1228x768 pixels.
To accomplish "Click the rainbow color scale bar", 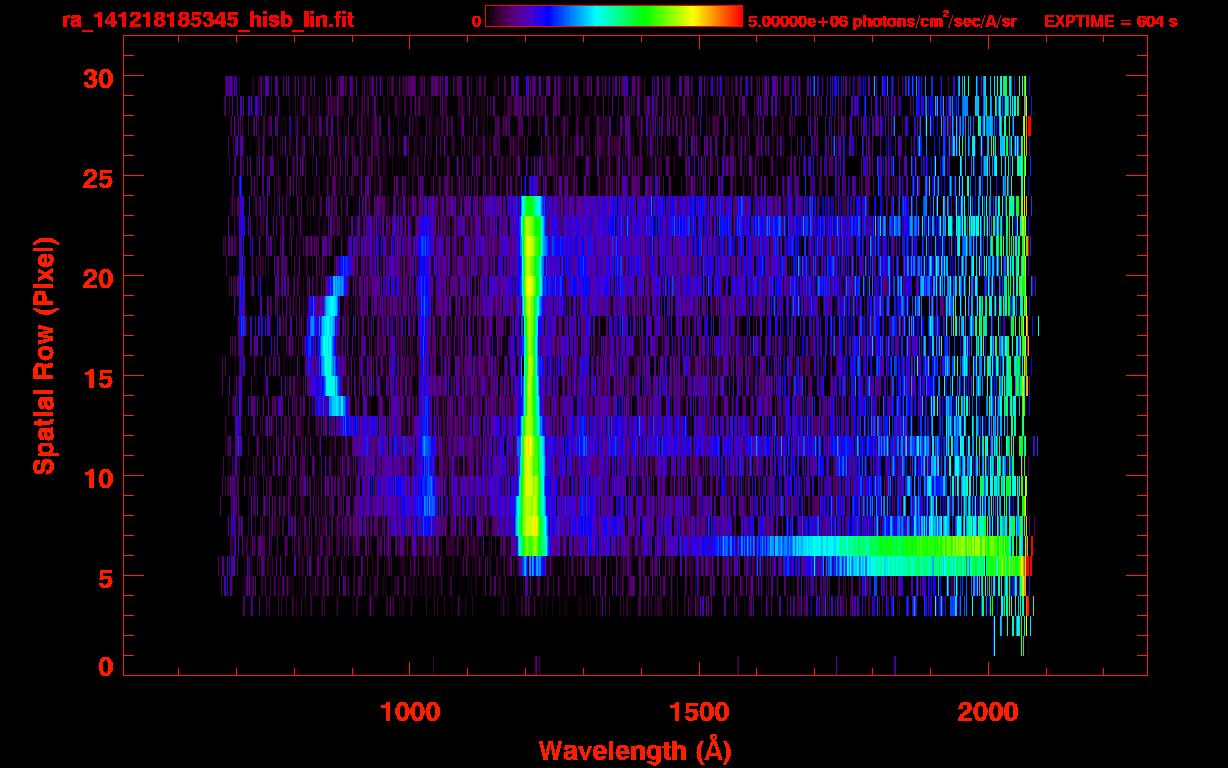I will 614,17.
